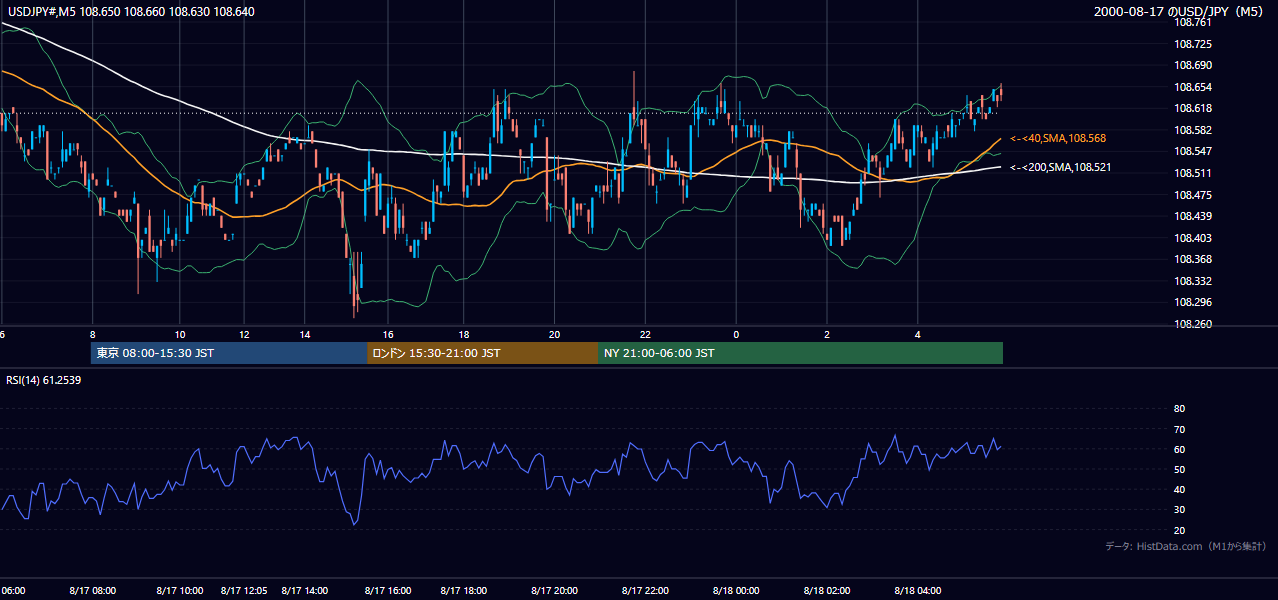Click price axis value 108.547

coord(1192,151)
